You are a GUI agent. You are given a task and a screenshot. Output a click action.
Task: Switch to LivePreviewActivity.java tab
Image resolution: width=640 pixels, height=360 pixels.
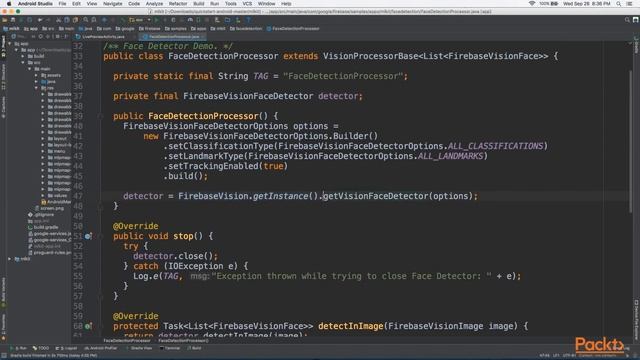103,37
